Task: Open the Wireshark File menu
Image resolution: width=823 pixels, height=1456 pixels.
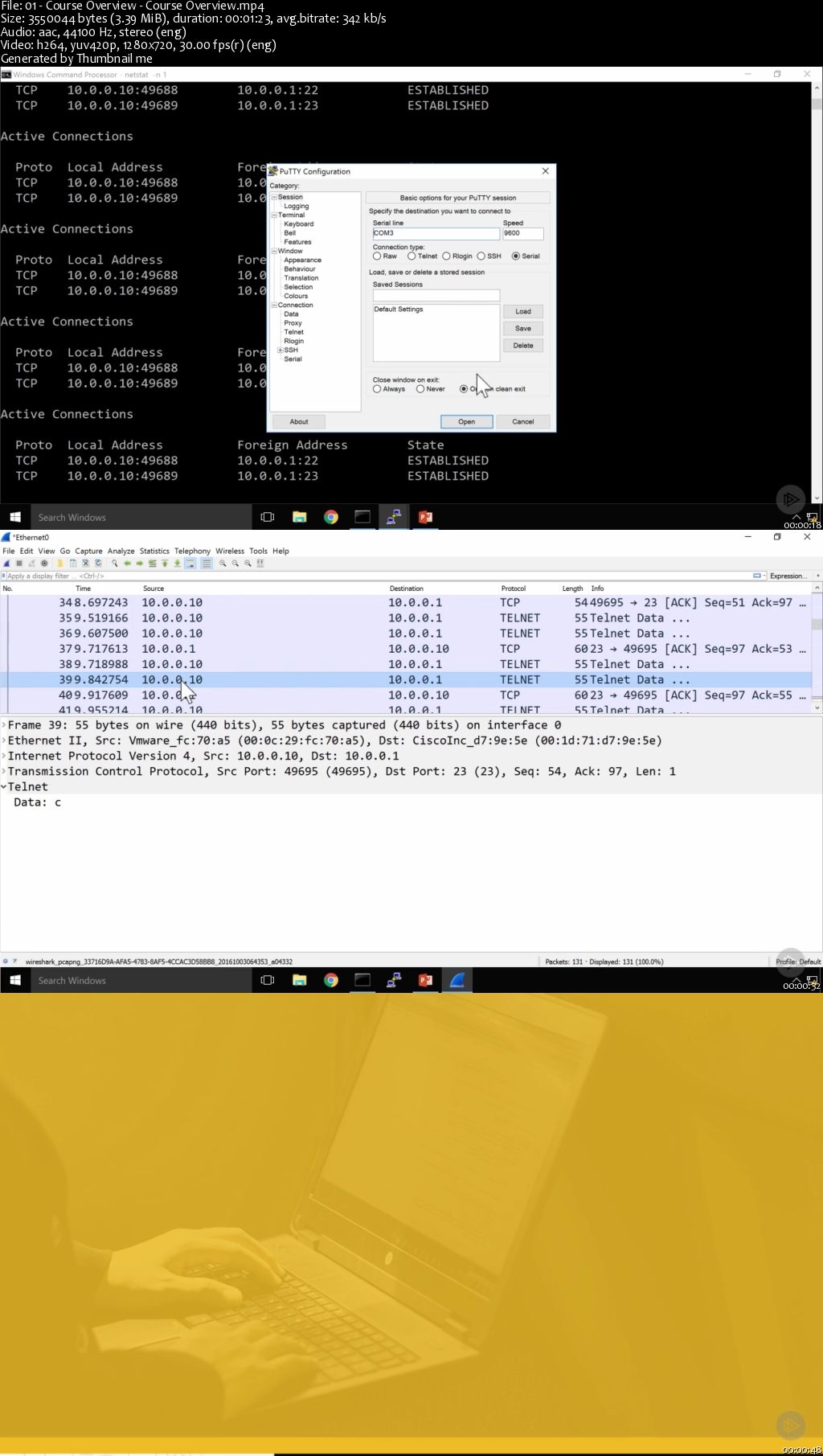Action: click(9, 551)
